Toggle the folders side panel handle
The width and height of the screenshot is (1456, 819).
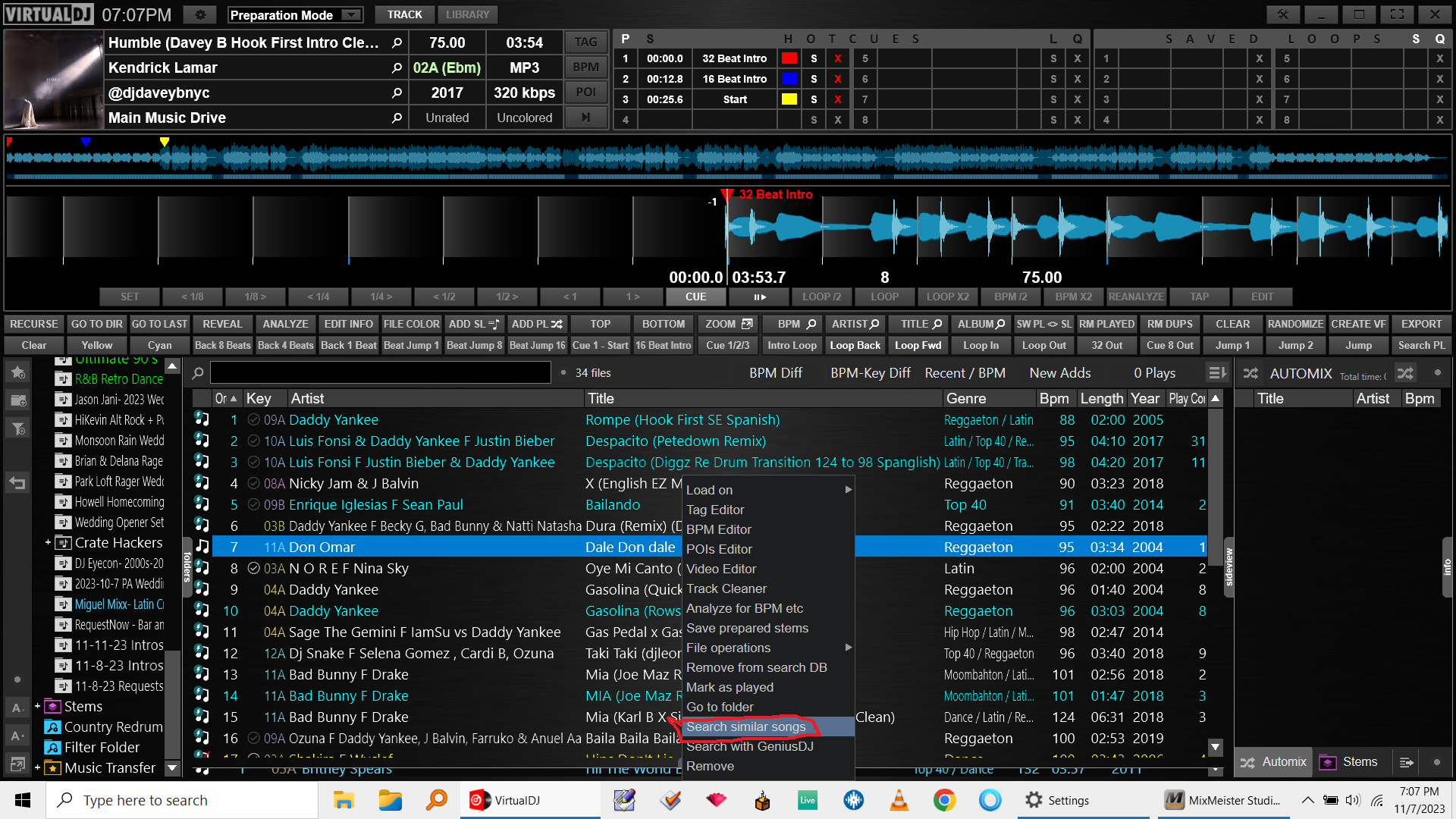[187, 566]
